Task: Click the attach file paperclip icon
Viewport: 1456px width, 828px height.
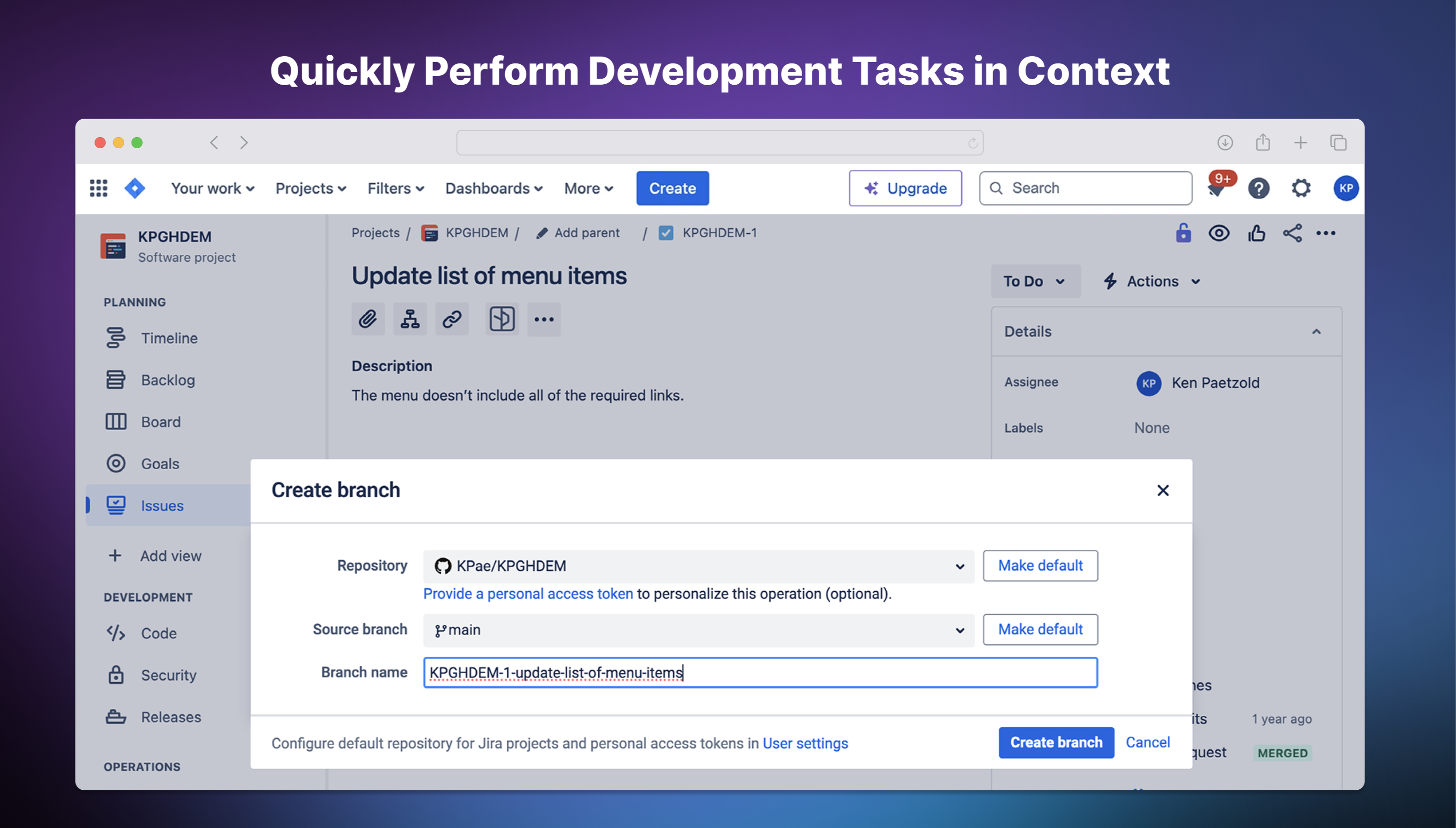Action: (x=368, y=319)
